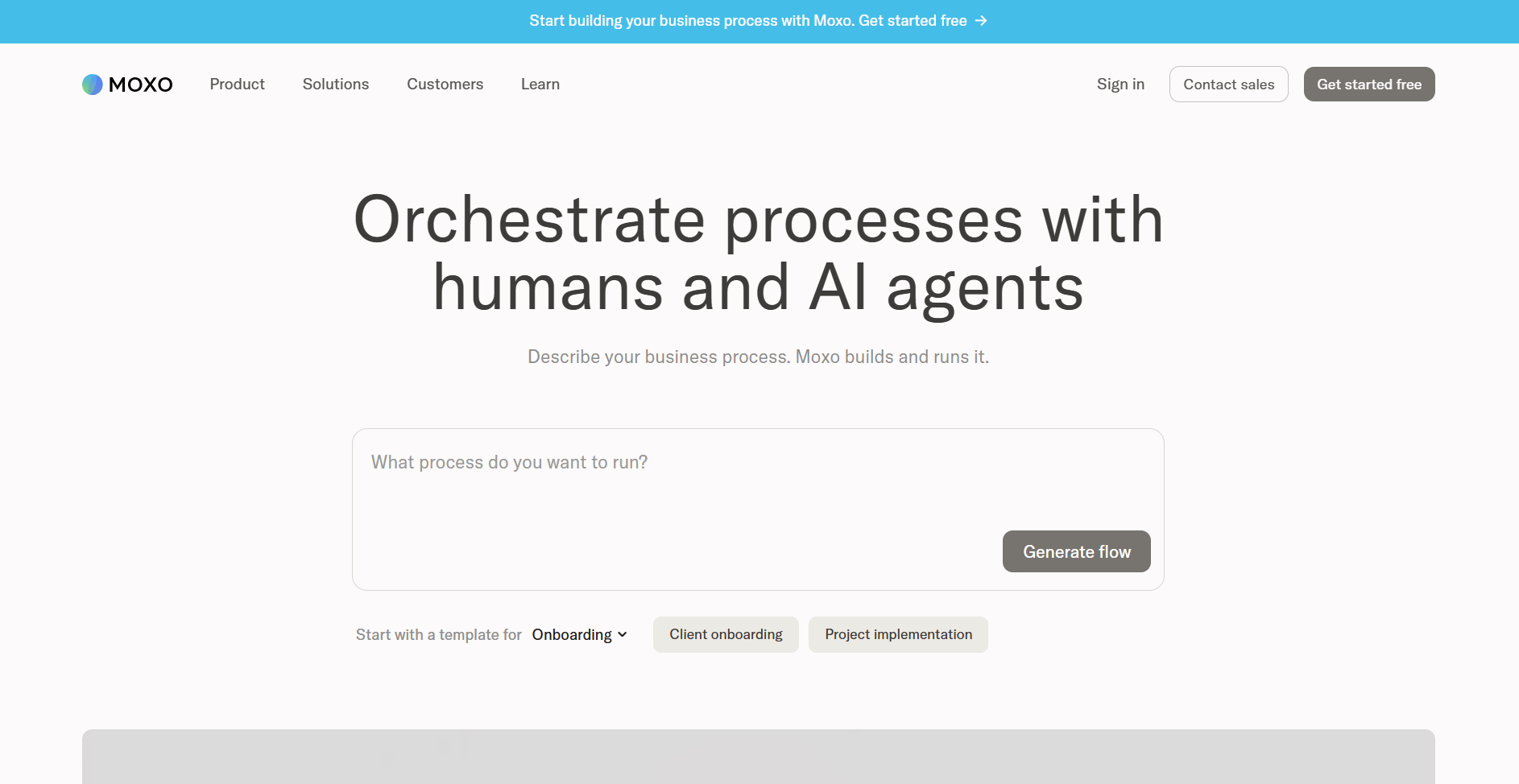Click the Get started free button
This screenshot has width=1519, height=784.
tap(1369, 85)
